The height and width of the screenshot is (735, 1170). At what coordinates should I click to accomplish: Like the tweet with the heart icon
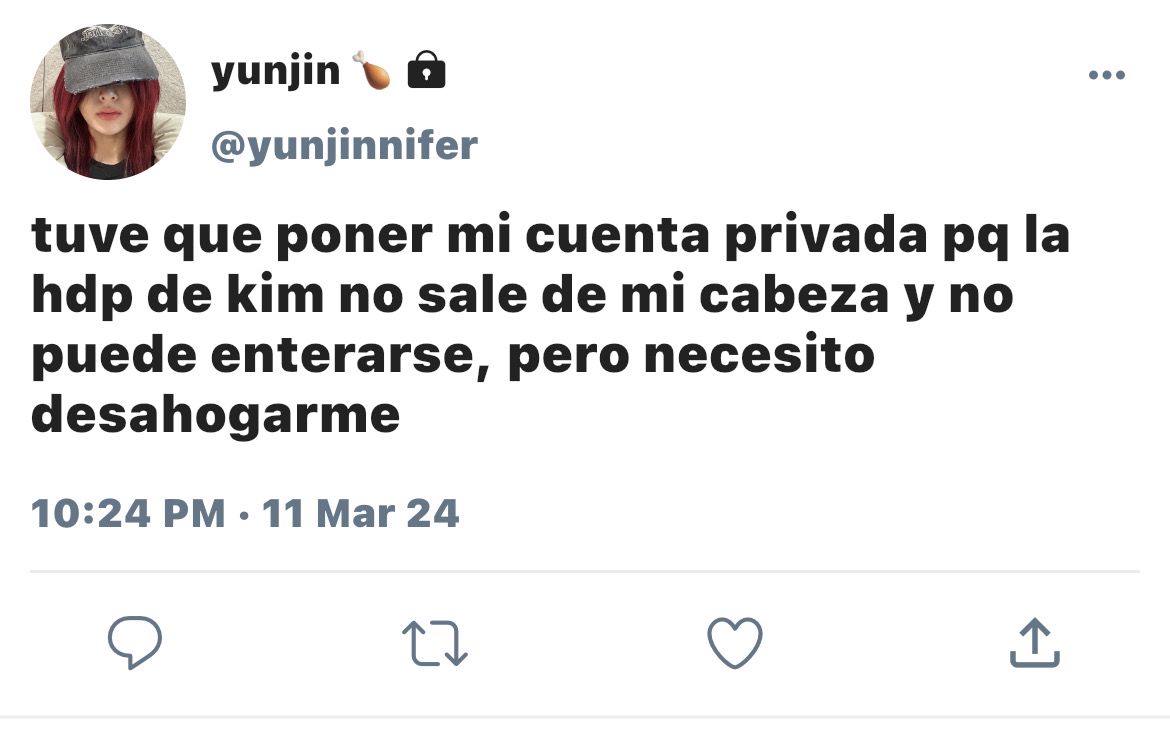click(735, 642)
